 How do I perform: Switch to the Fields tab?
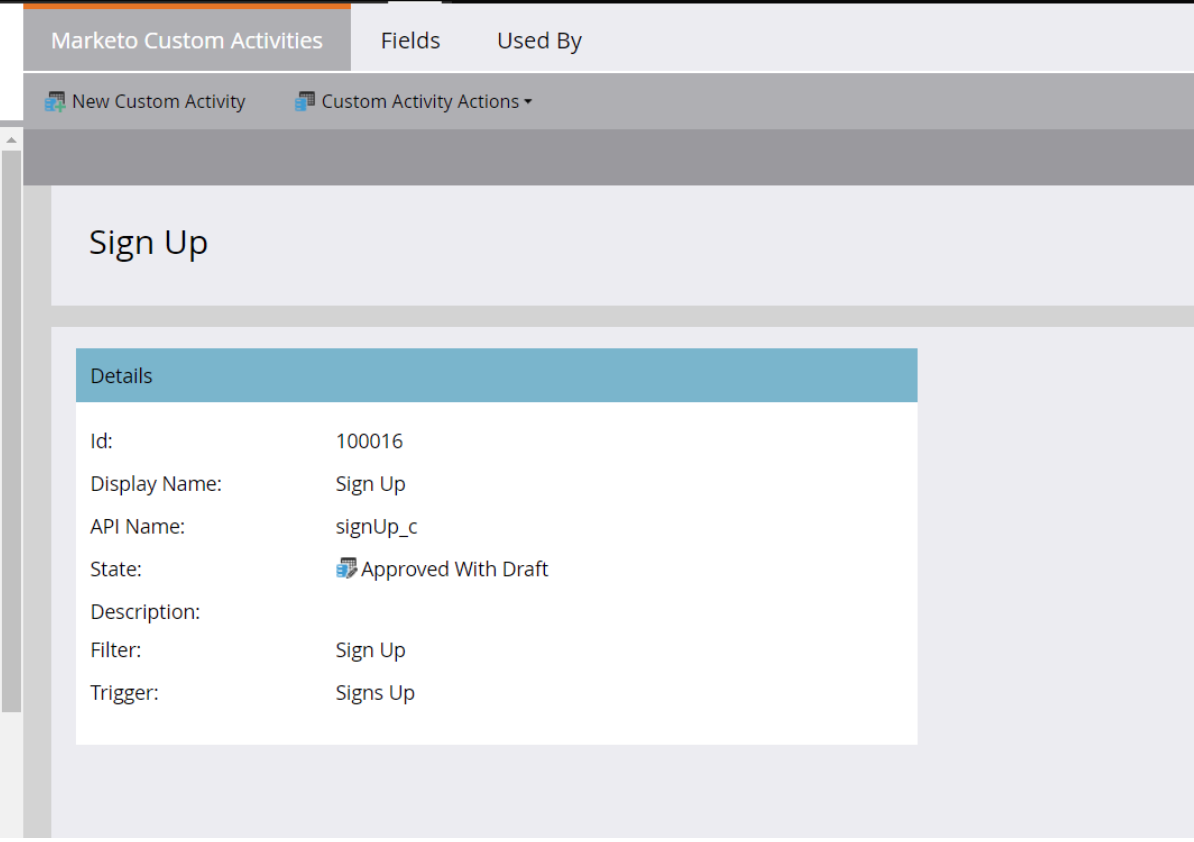(409, 40)
